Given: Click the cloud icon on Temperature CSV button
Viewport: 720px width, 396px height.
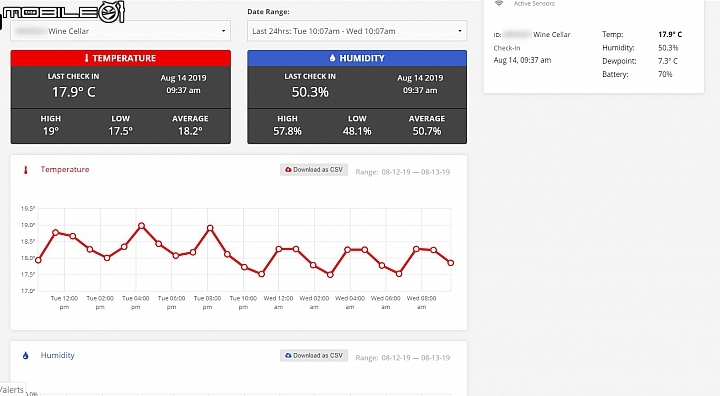Looking at the screenshot, I should click(x=288, y=170).
